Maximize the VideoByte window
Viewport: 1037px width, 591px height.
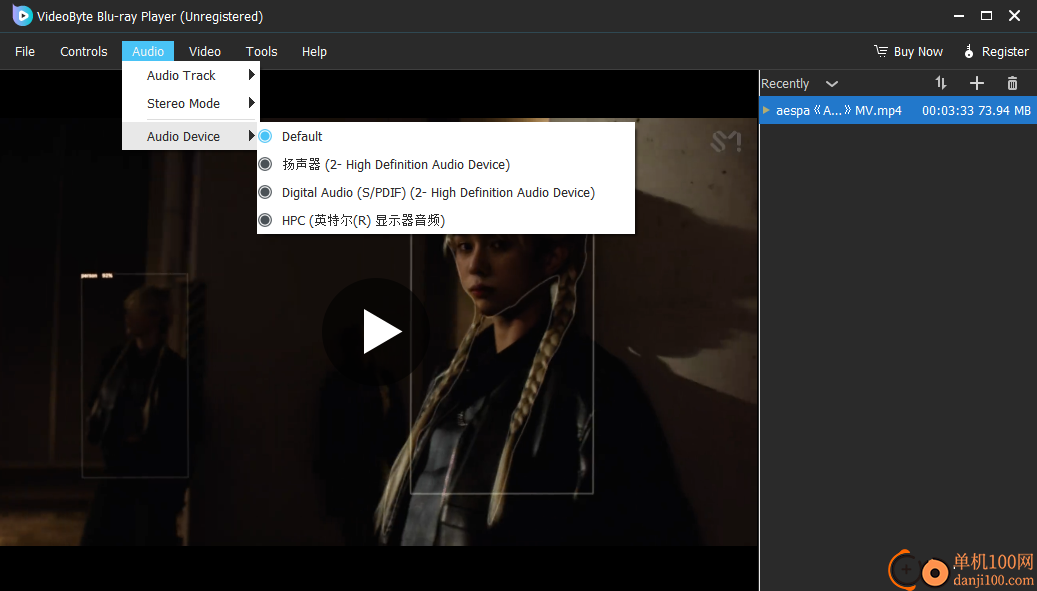pyautogui.click(x=986, y=16)
